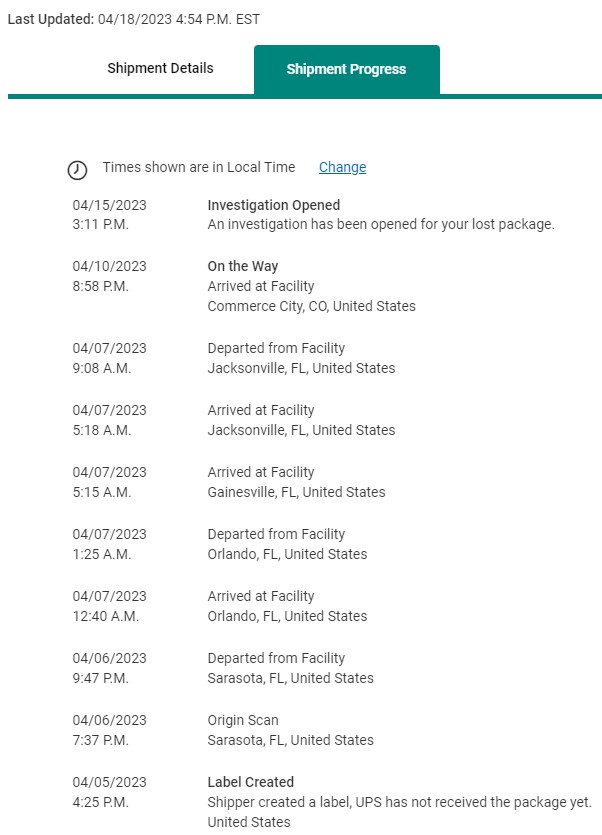Click the shipper created a label message
The width and height of the screenshot is (602, 835).
click(399, 802)
